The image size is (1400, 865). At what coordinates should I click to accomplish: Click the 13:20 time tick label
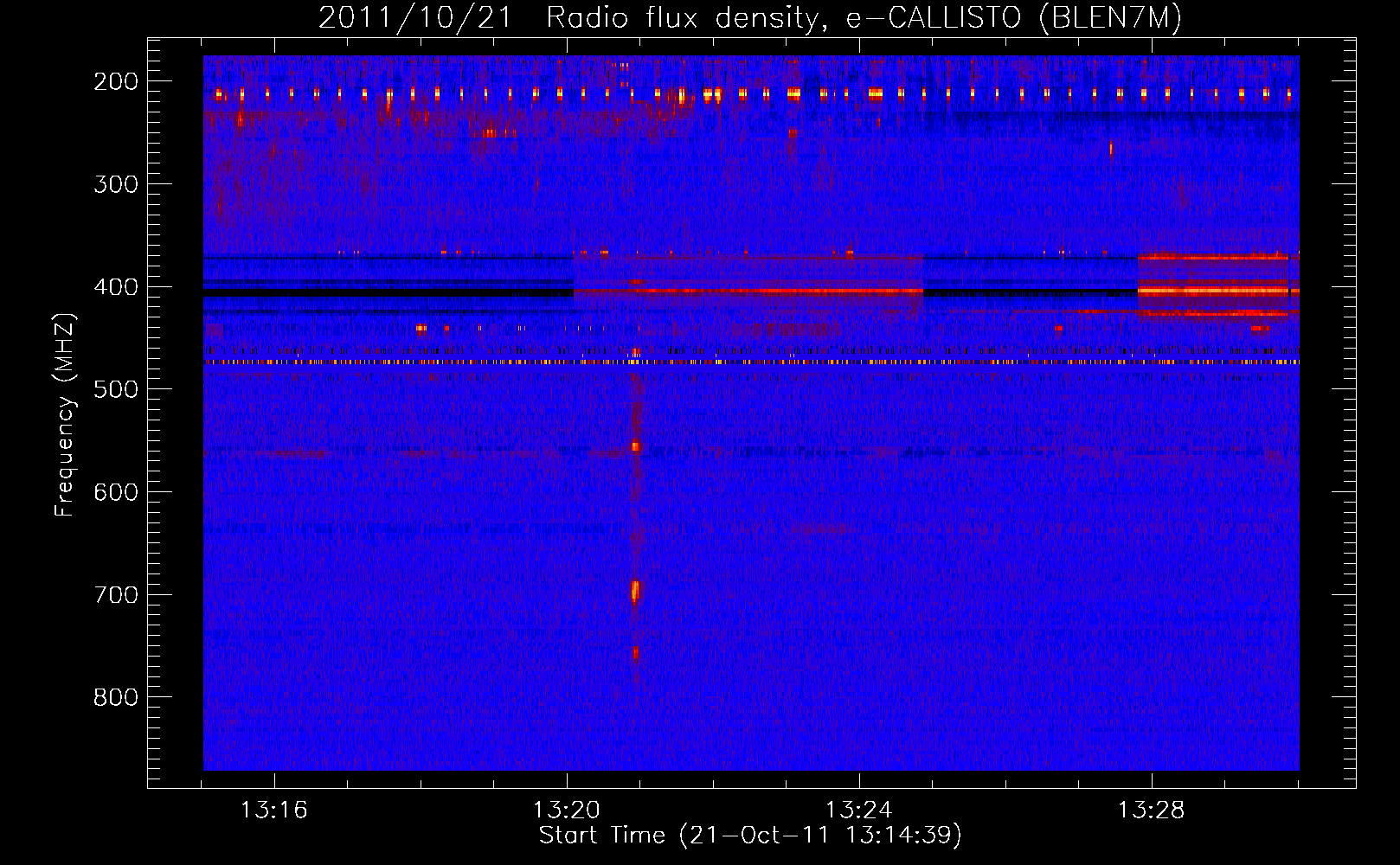pos(567,811)
